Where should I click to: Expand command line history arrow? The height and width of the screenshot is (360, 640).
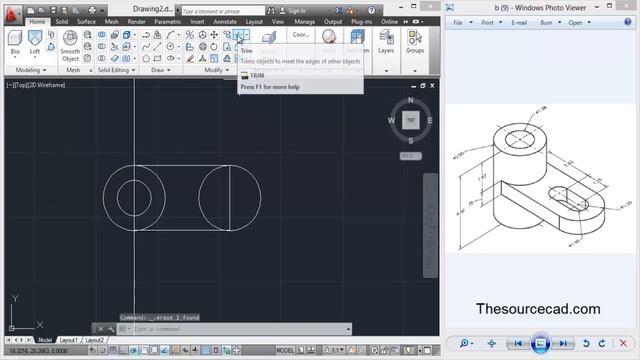pos(348,329)
